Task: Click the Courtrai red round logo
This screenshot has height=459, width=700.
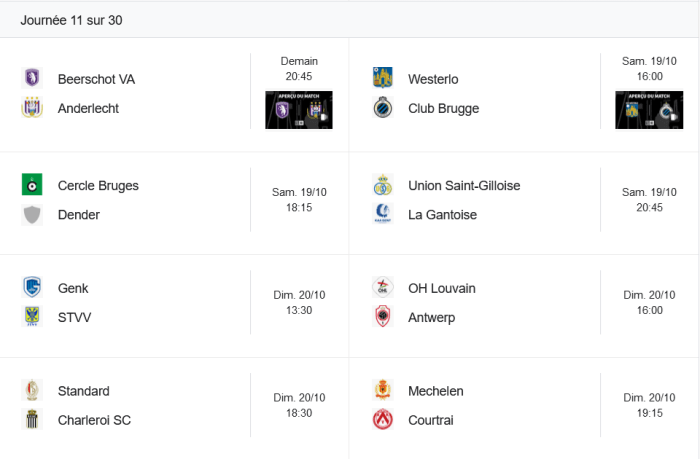Action: pos(383,419)
